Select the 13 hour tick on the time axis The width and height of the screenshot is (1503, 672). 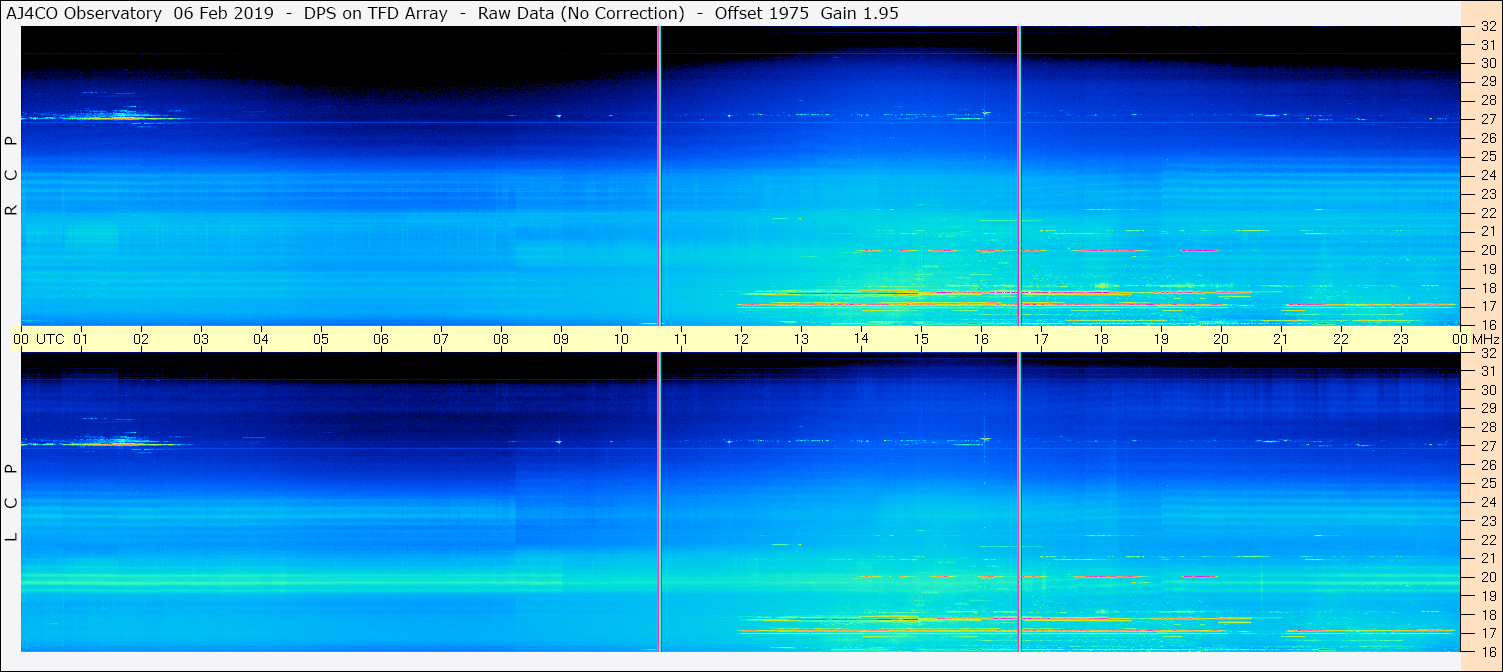click(x=801, y=339)
